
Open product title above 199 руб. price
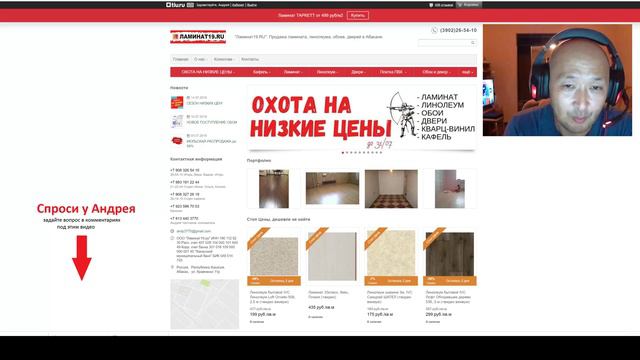[273, 297]
